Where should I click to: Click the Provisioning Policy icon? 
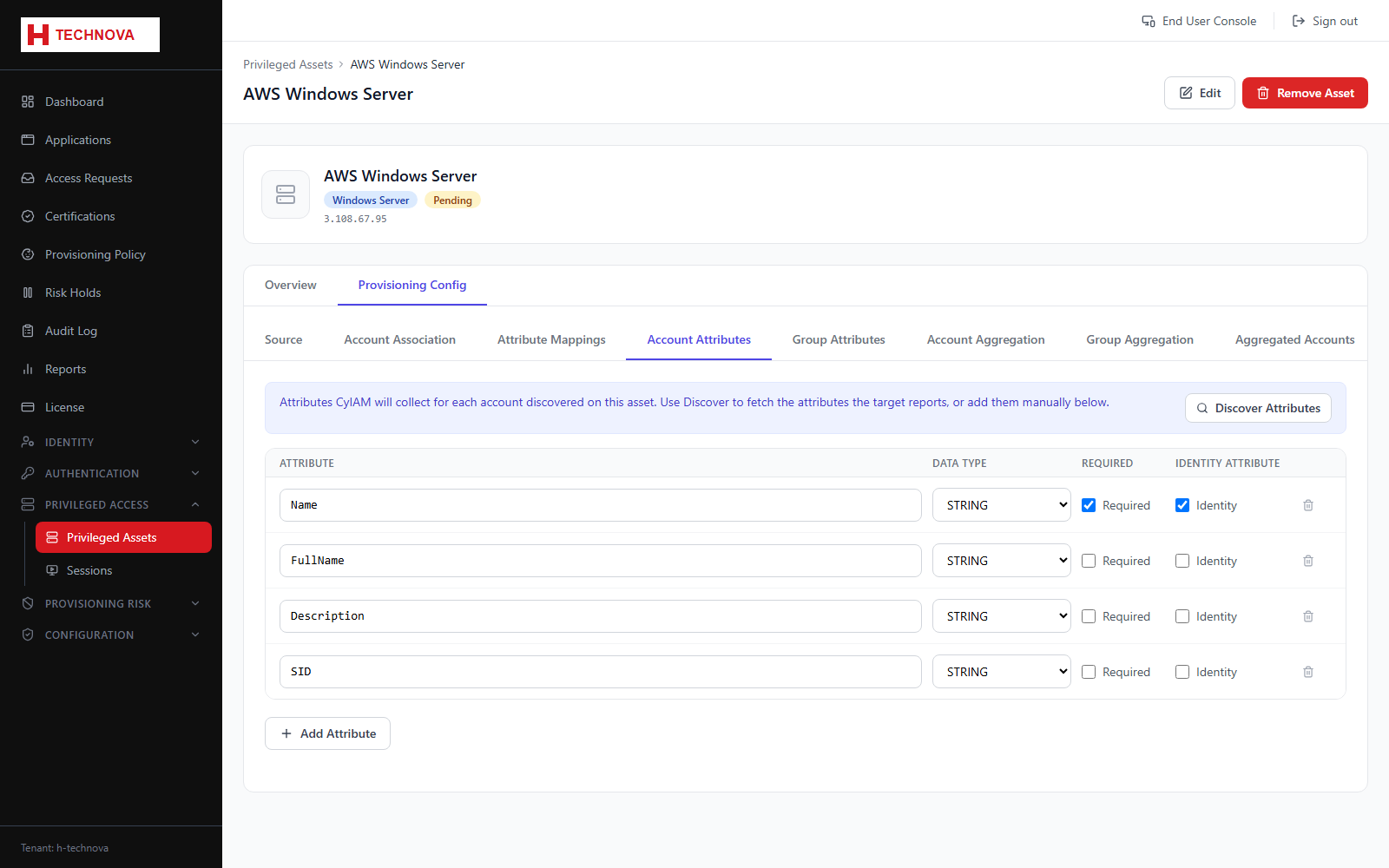pyautogui.click(x=28, y=254)
